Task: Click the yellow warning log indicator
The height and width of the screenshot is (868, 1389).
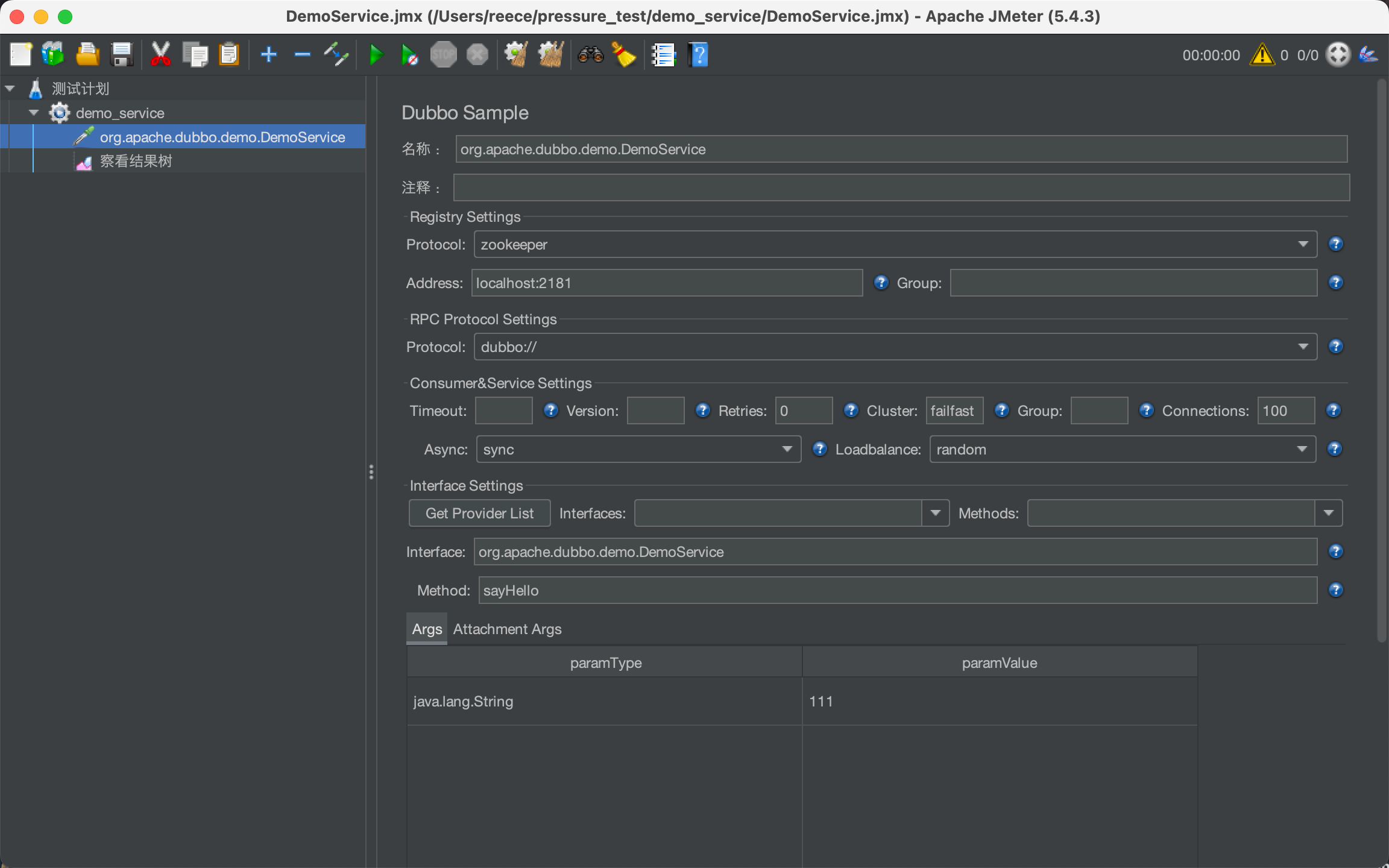Action: tap(1262, 55)
